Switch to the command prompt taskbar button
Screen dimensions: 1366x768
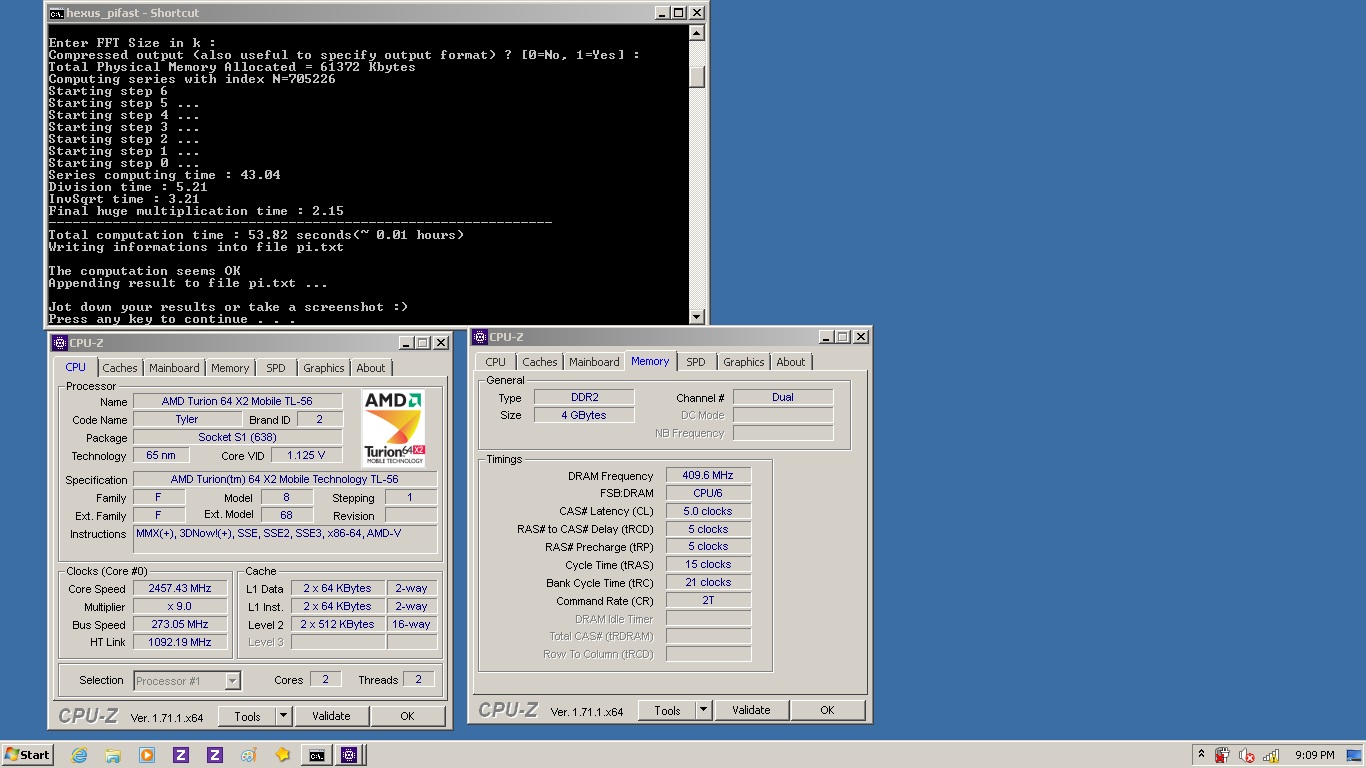(316, 755)
